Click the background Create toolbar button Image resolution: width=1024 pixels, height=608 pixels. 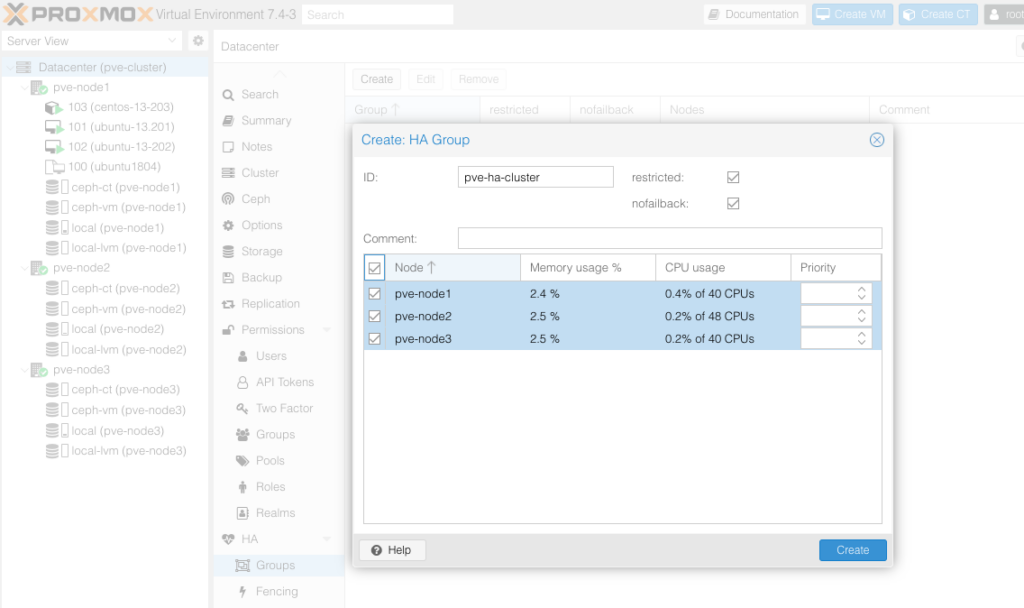click(377, 79)
